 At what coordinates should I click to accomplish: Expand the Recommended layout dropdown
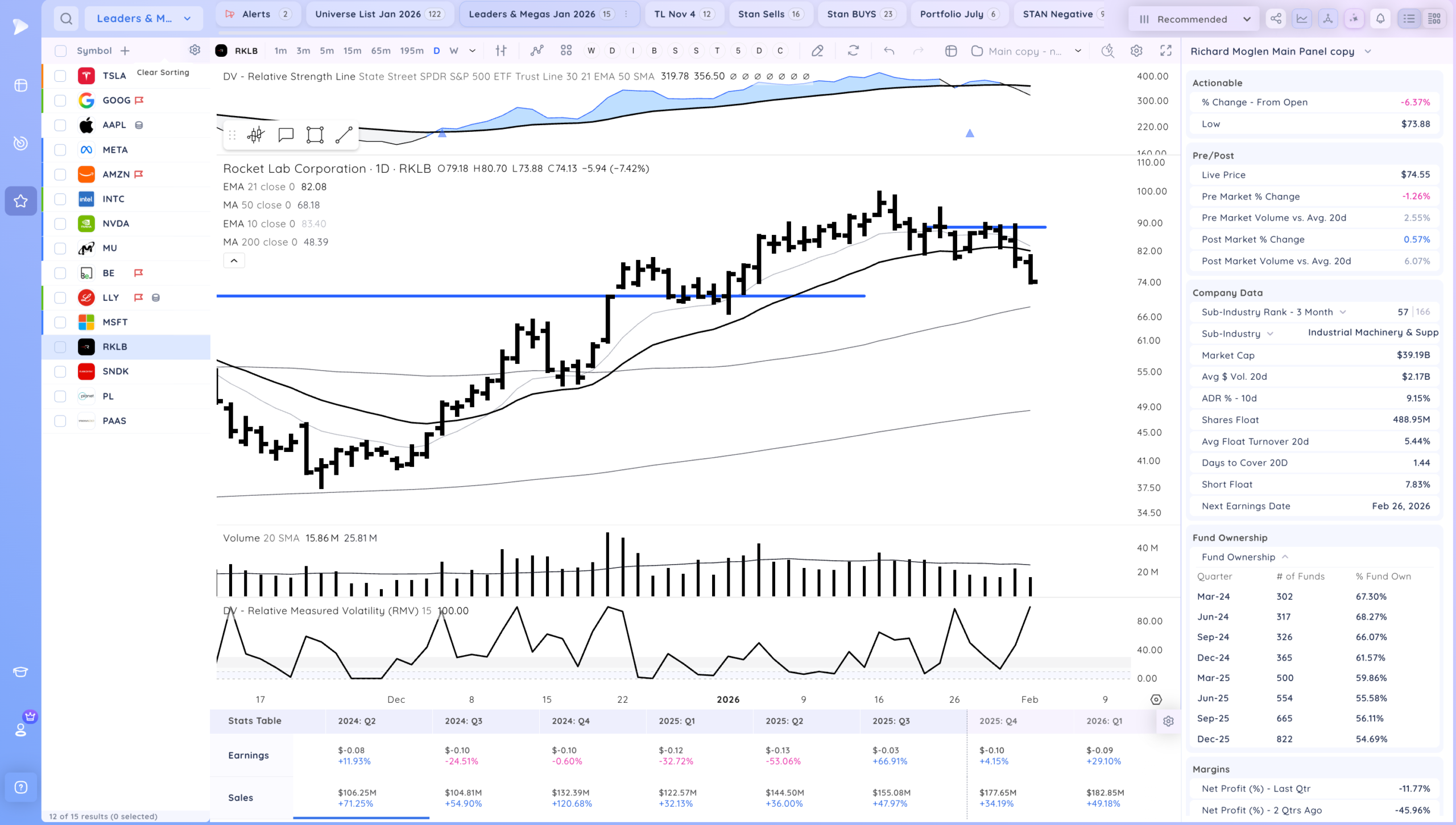(1194, 19)
